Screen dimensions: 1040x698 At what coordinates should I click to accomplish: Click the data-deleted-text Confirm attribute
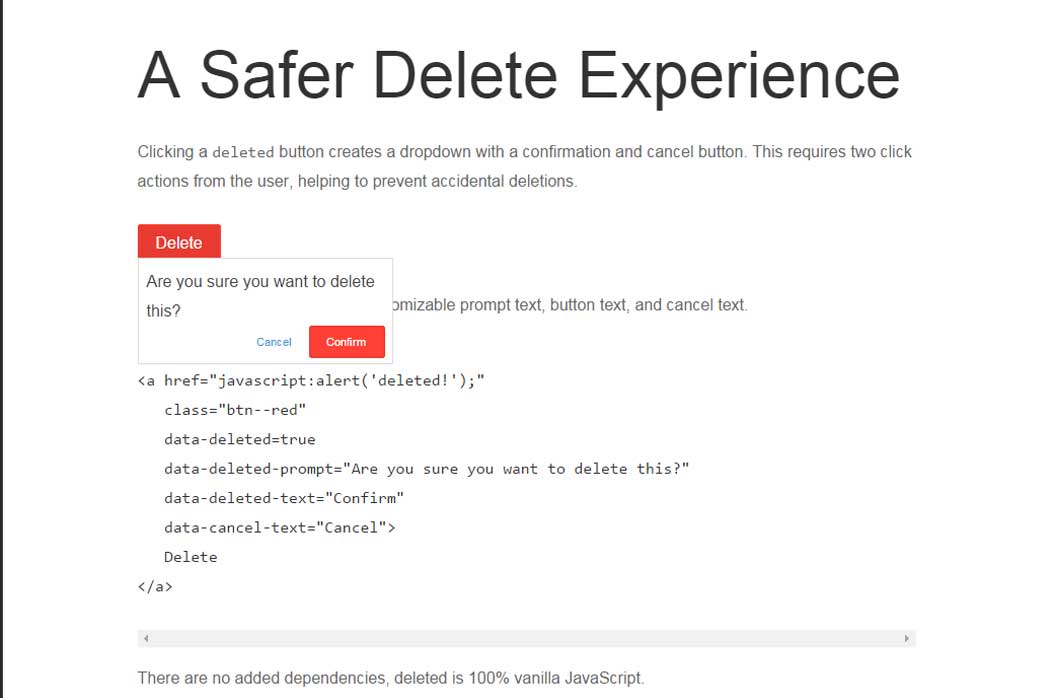coord(283,497)
